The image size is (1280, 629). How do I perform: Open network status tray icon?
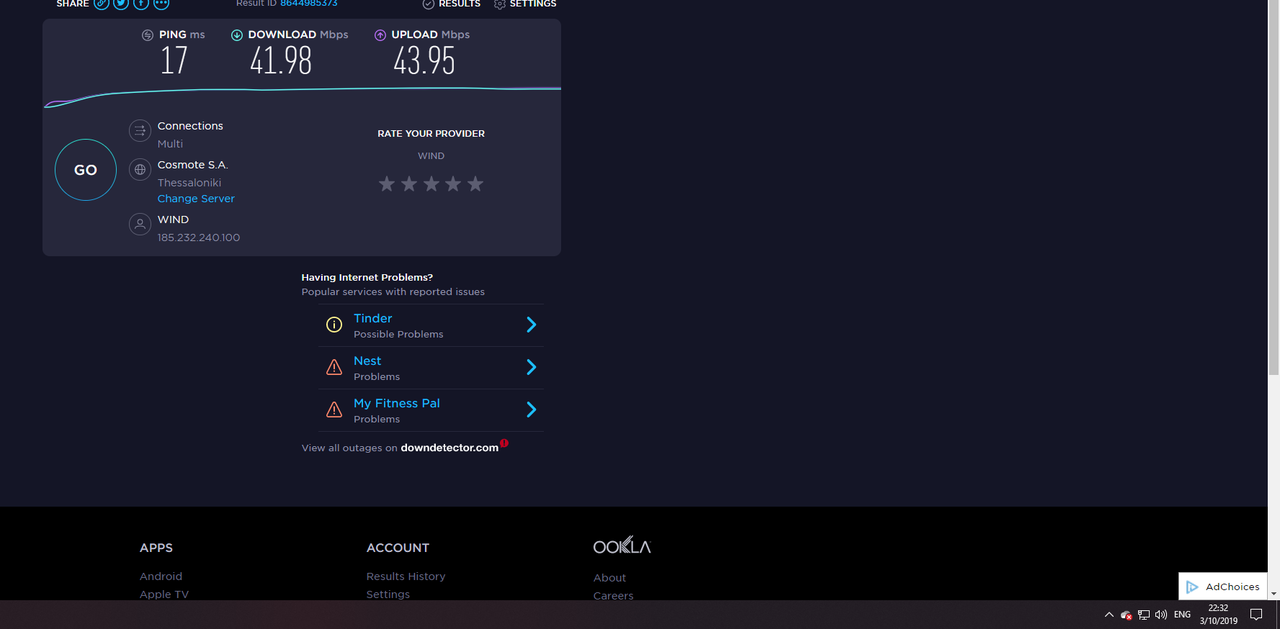click(x=1144, y=615)
